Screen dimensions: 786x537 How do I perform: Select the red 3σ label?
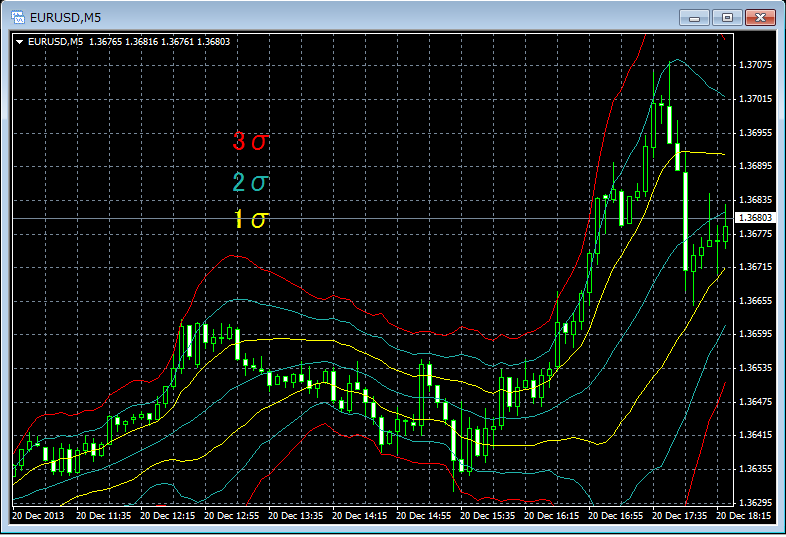point(250,141)
